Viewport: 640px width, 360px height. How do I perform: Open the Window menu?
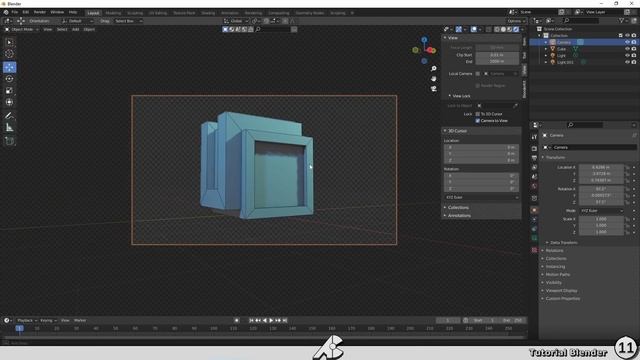pos(57,13)
